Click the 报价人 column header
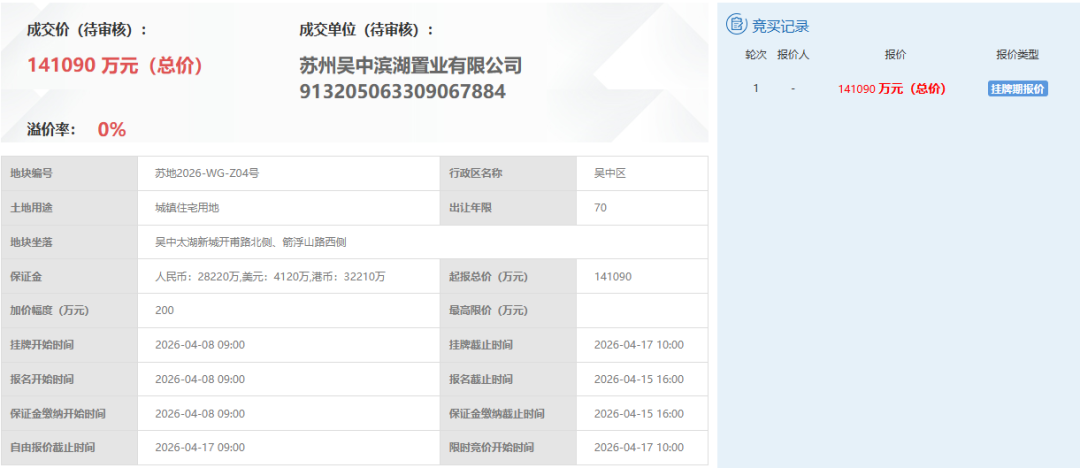 pos(793,55)
